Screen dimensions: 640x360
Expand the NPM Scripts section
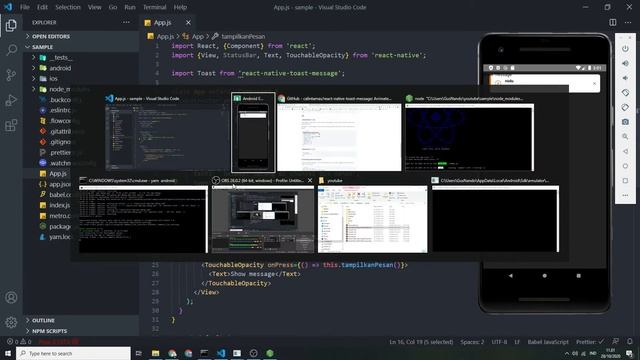coord(81,331)
